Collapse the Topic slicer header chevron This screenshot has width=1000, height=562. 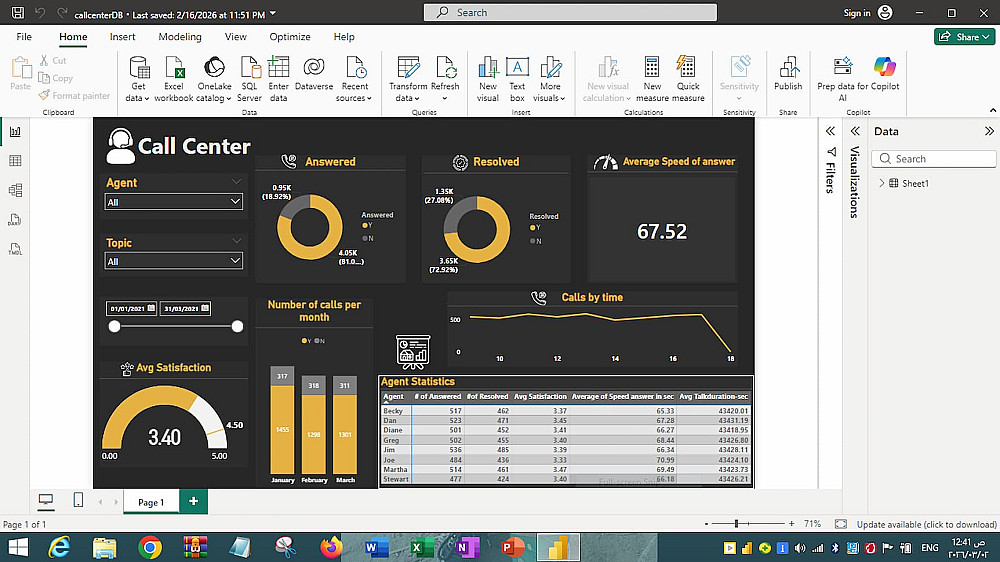[x=237, y=240]
